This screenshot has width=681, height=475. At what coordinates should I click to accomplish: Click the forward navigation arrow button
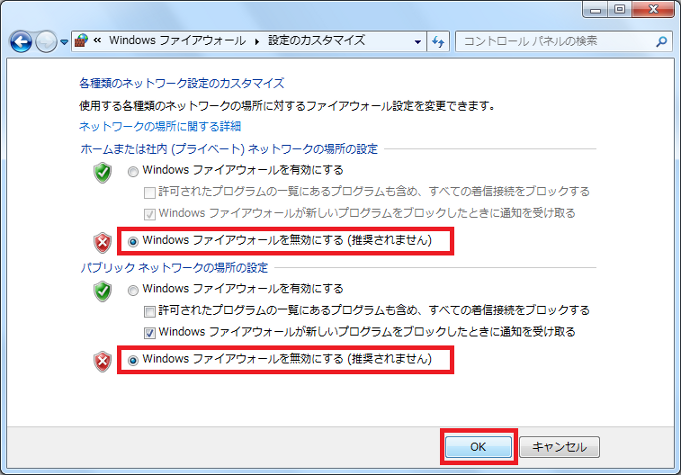click(x=46, y=42)
